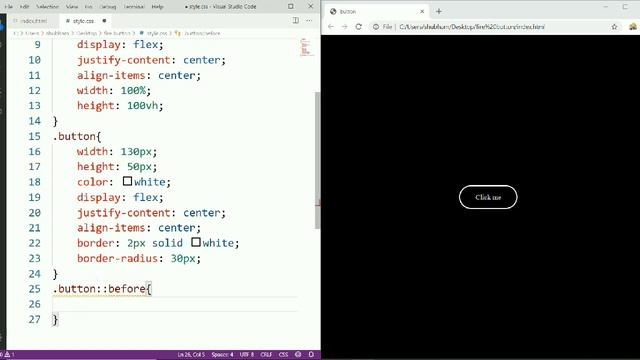Click line number 27 in the gutter
640x360 pixels.
coord(34,319)
